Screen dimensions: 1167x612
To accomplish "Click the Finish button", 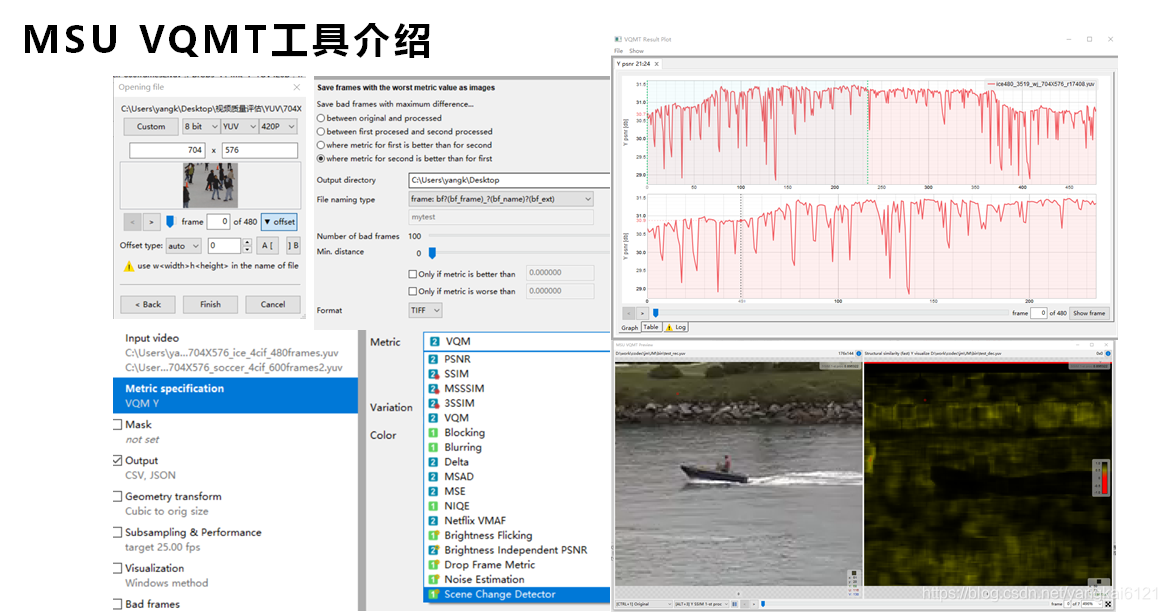I will 211,305.
